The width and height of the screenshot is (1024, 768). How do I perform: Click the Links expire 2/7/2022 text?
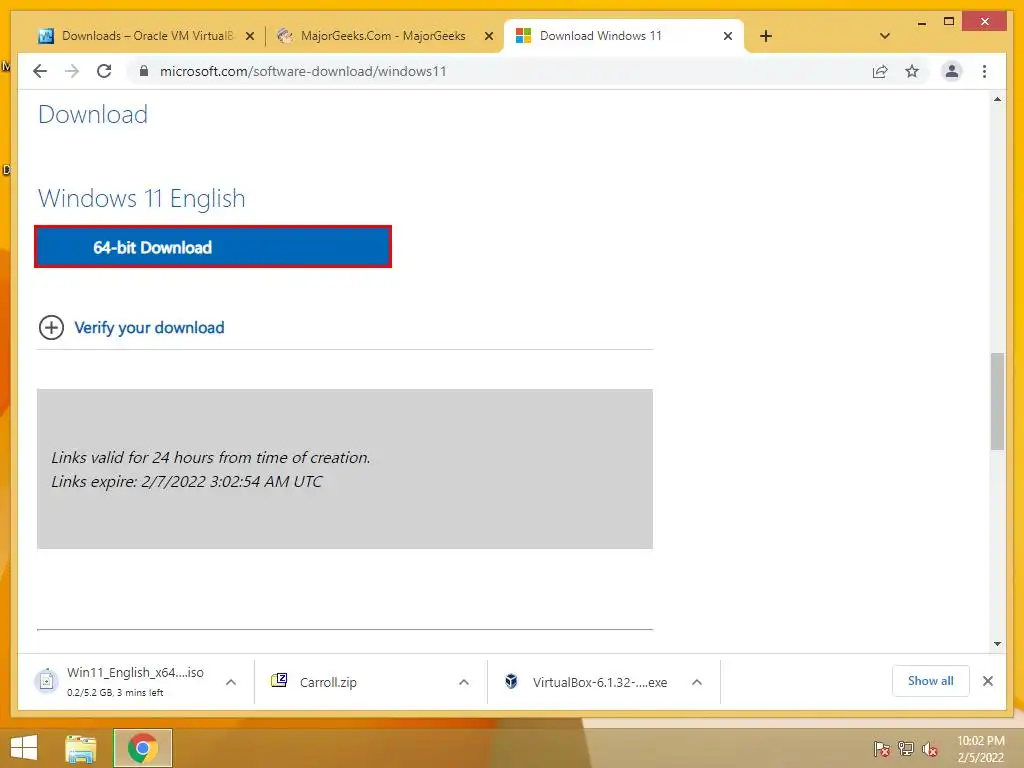pos(187,482)
